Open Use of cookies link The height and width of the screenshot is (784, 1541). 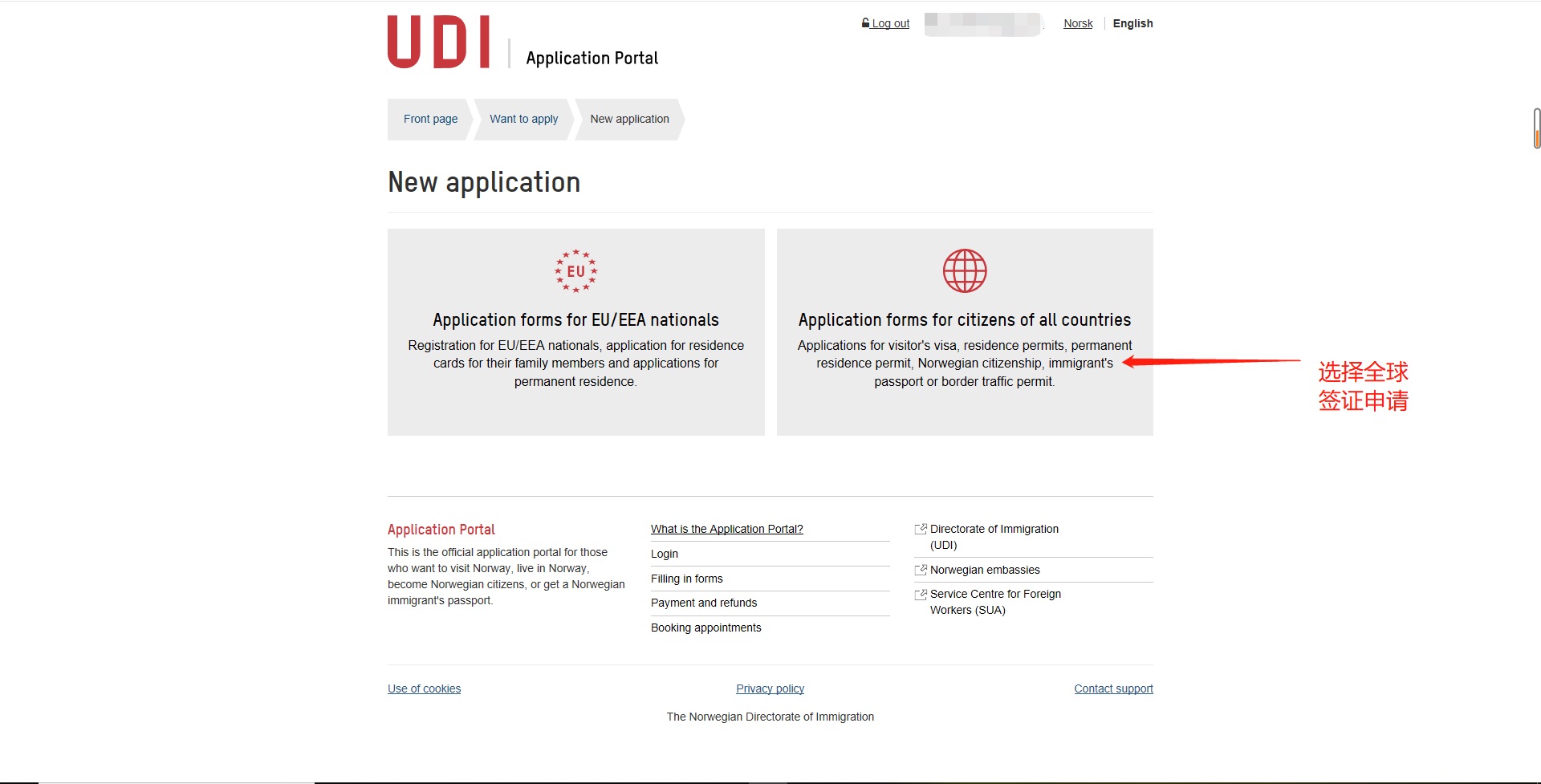pos(424,689)
